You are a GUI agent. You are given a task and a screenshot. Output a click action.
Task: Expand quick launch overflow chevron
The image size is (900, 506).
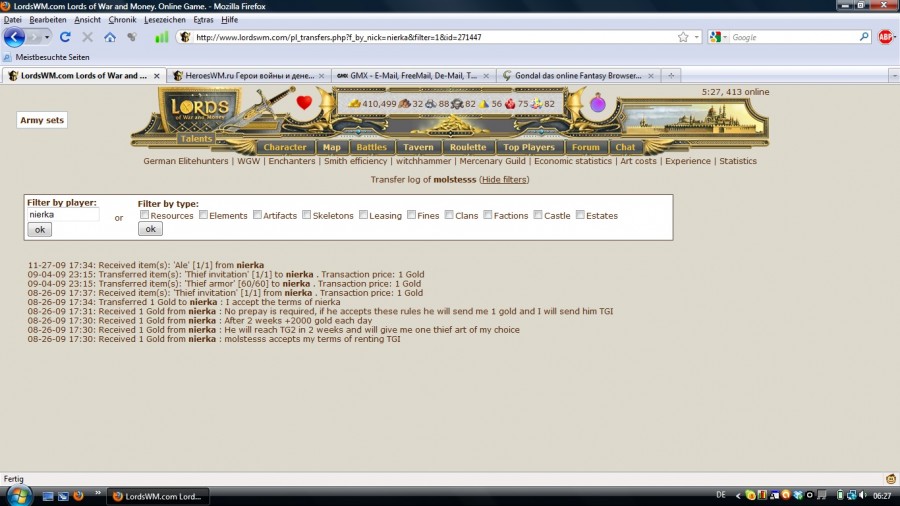tap(98, 493)
